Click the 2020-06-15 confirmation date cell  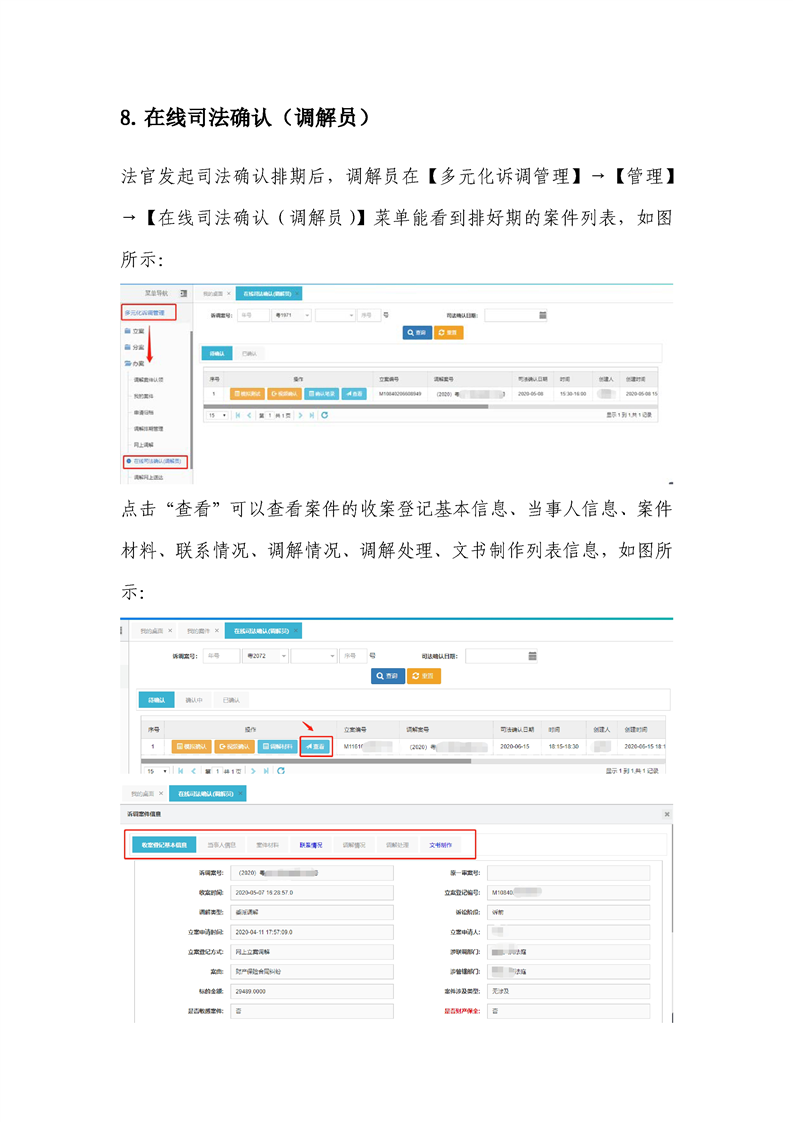515,746
